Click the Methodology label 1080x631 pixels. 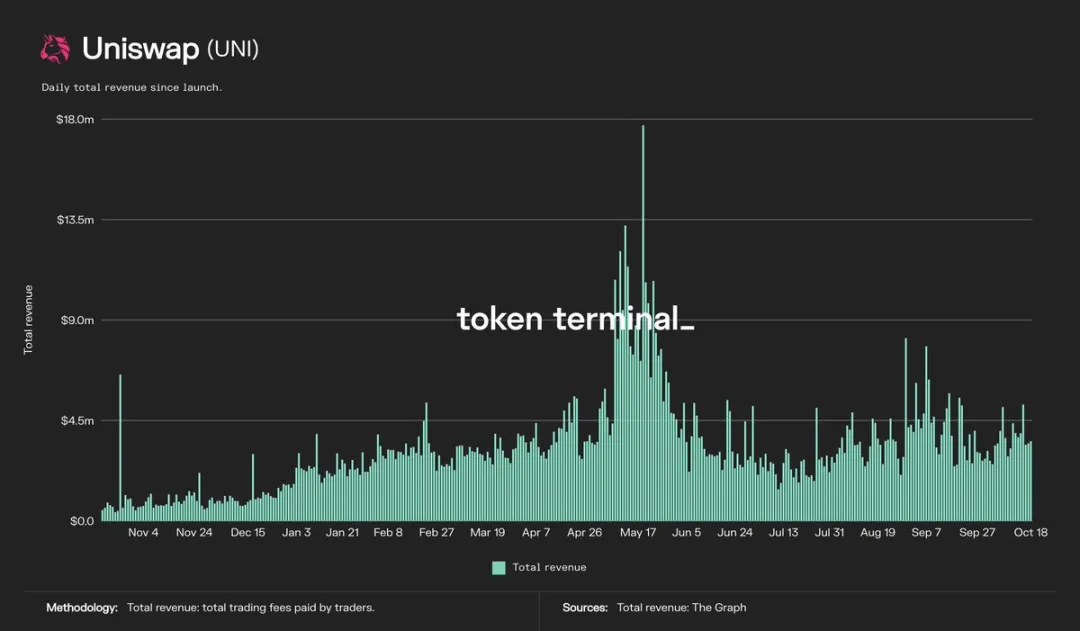click(82, 608)
